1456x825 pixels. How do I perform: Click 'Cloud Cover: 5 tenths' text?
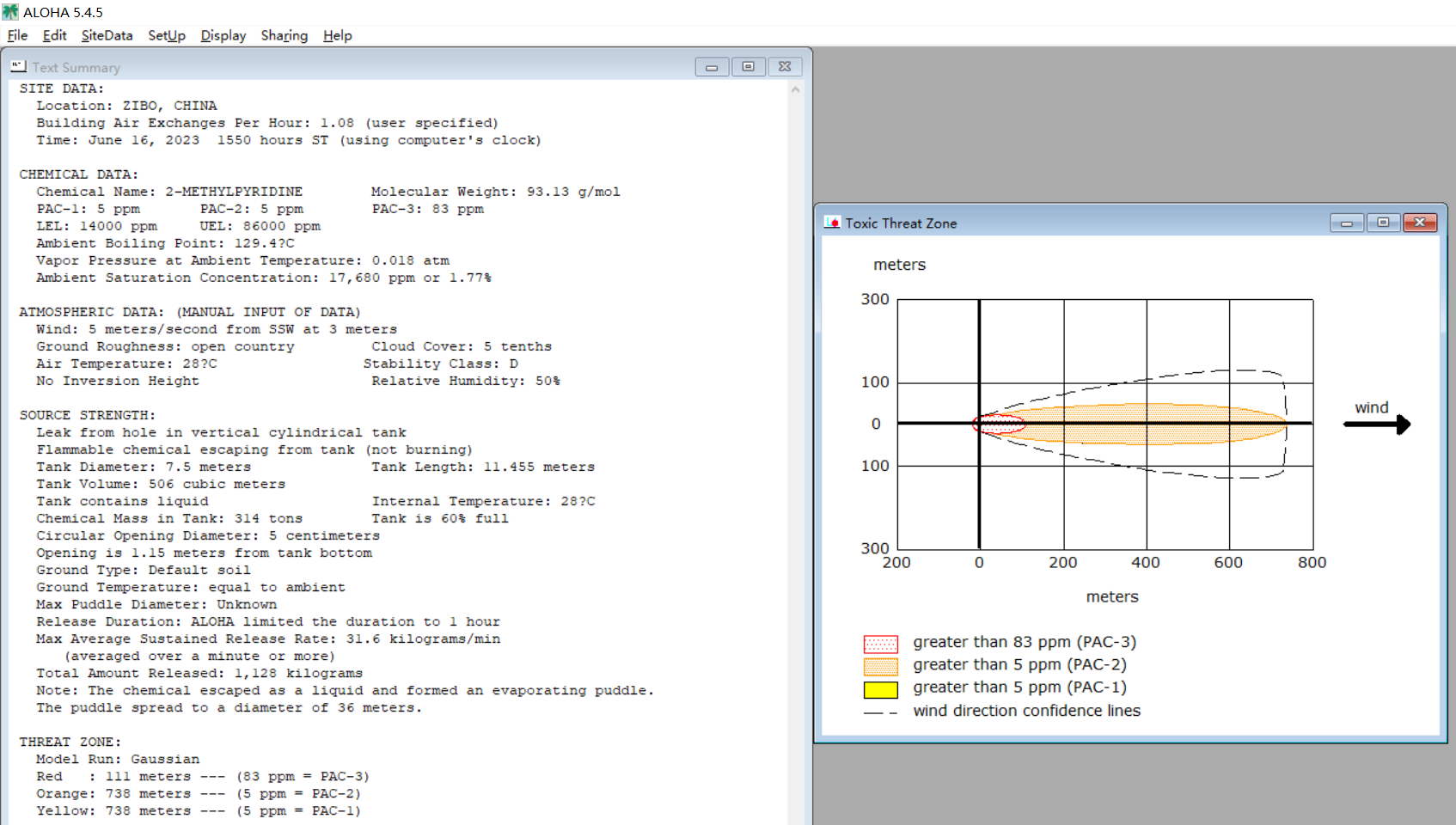click(x=462, y=346)
